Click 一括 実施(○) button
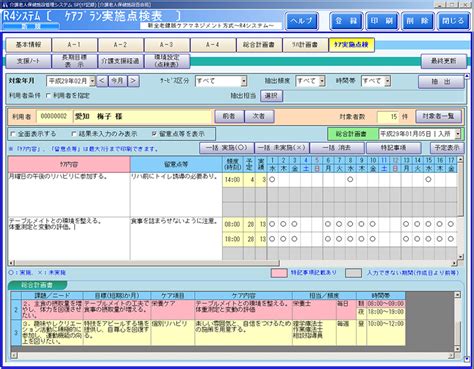Viewport: 474px width, 369px height. 227,148
